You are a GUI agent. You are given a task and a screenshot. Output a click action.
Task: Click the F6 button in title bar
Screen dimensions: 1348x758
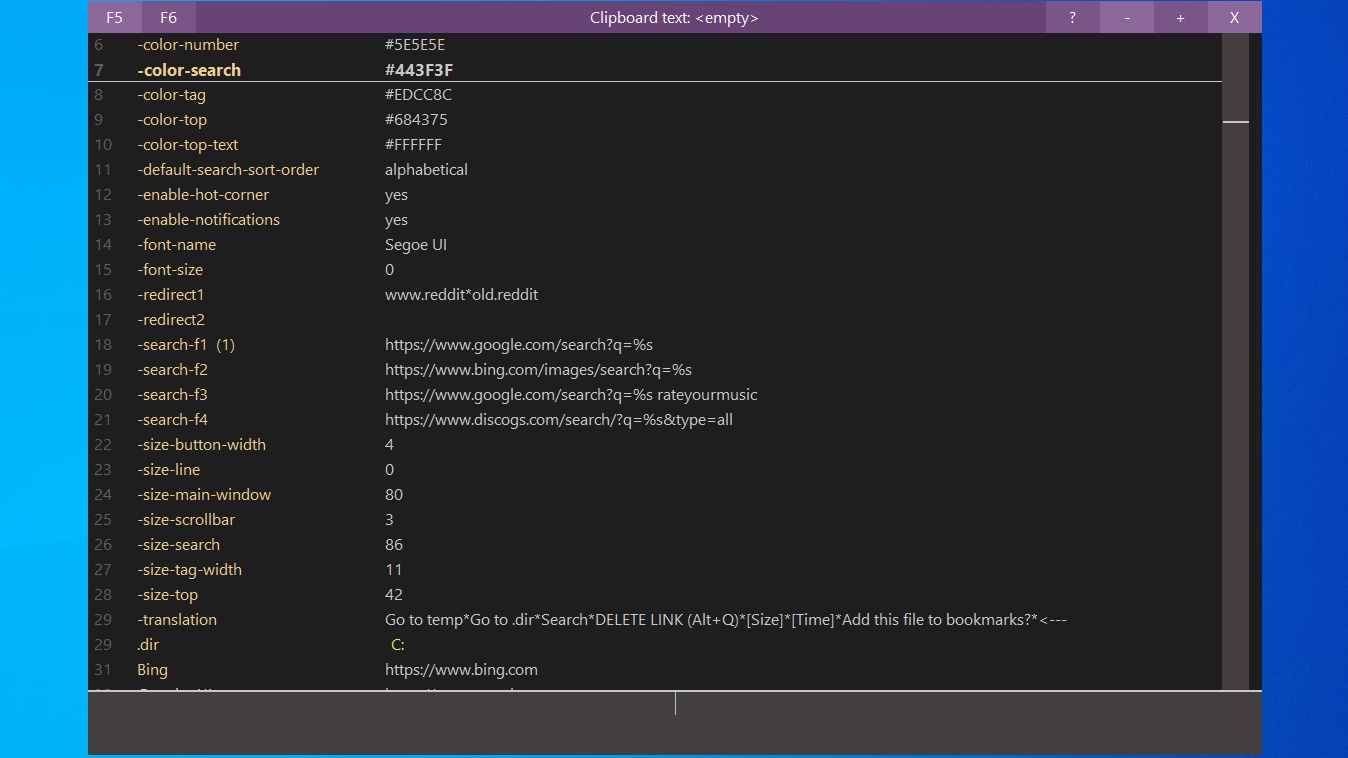click(x=168, y=17)
